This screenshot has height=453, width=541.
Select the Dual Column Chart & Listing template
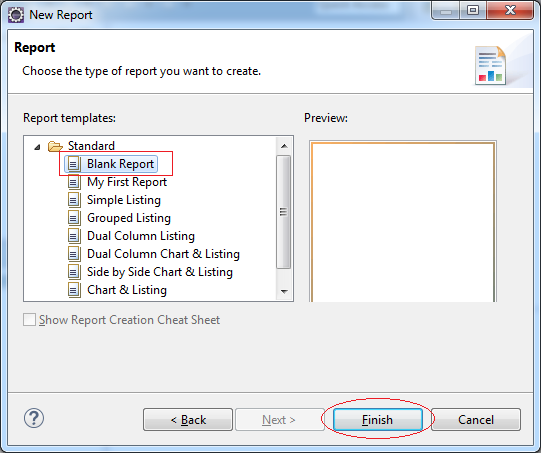pyautogui.click(x=163, y=254)
